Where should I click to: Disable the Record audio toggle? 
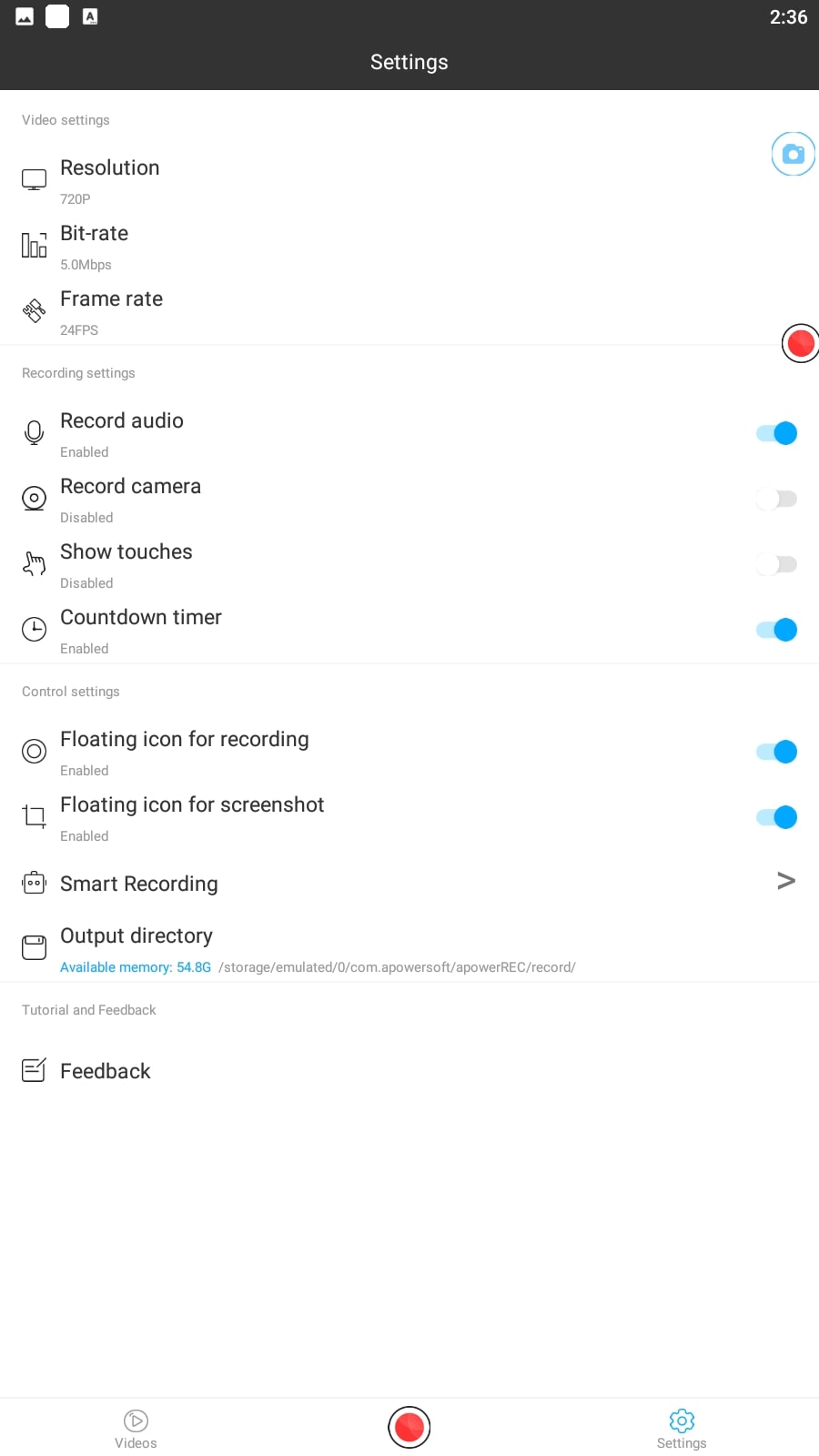coord(776,433)
